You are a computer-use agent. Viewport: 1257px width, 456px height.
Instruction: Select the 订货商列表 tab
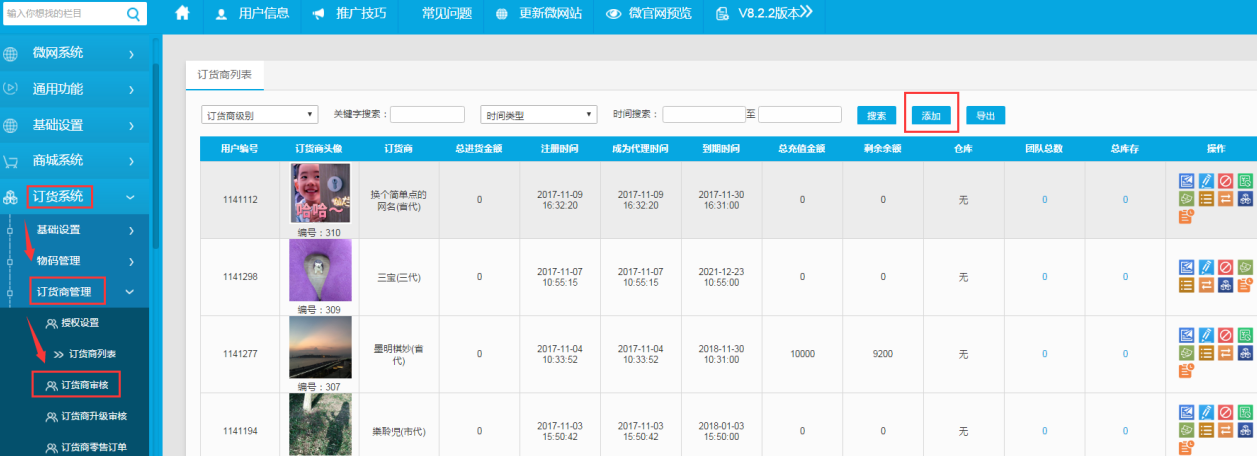pos(225,75)
